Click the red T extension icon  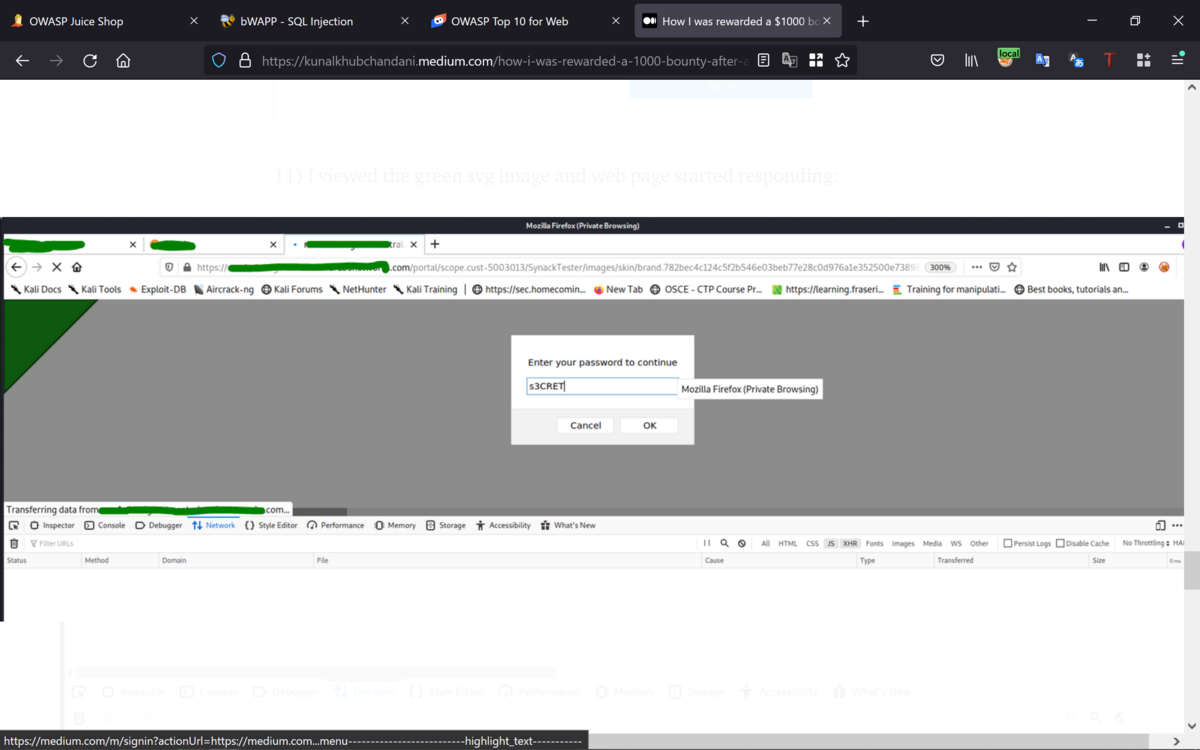[x=1109, y=61]
